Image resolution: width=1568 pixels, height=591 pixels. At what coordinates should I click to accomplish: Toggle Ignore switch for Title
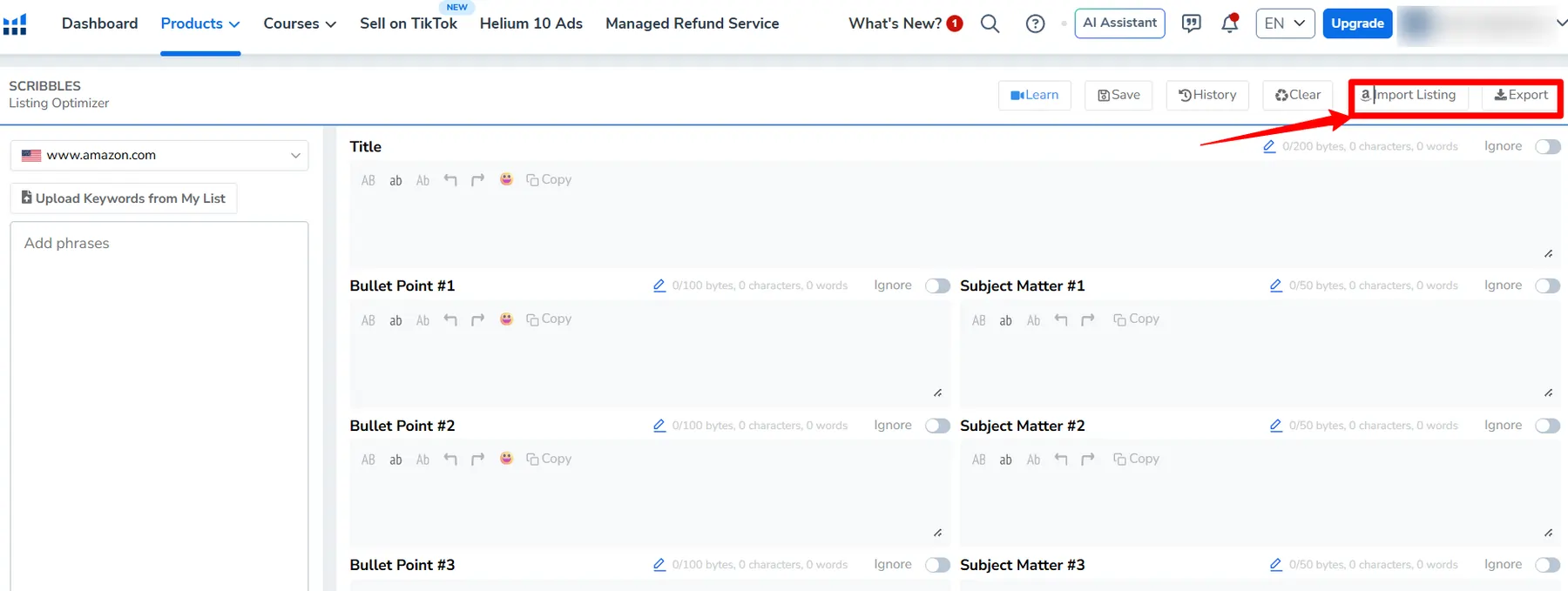[x=1547, y=146]
